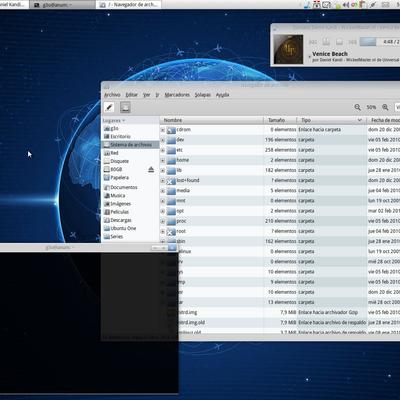Sort by the Nombre column header
The image size is (400, 400).
tap(212, 120)
